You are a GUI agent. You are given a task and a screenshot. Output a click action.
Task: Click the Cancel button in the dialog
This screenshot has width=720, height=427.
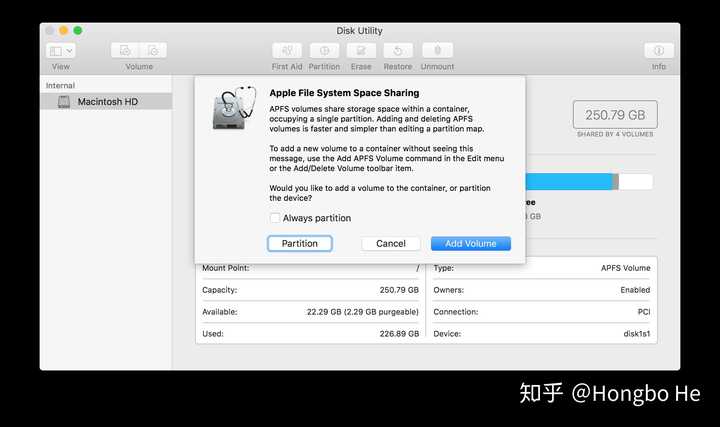coord(391,243)
